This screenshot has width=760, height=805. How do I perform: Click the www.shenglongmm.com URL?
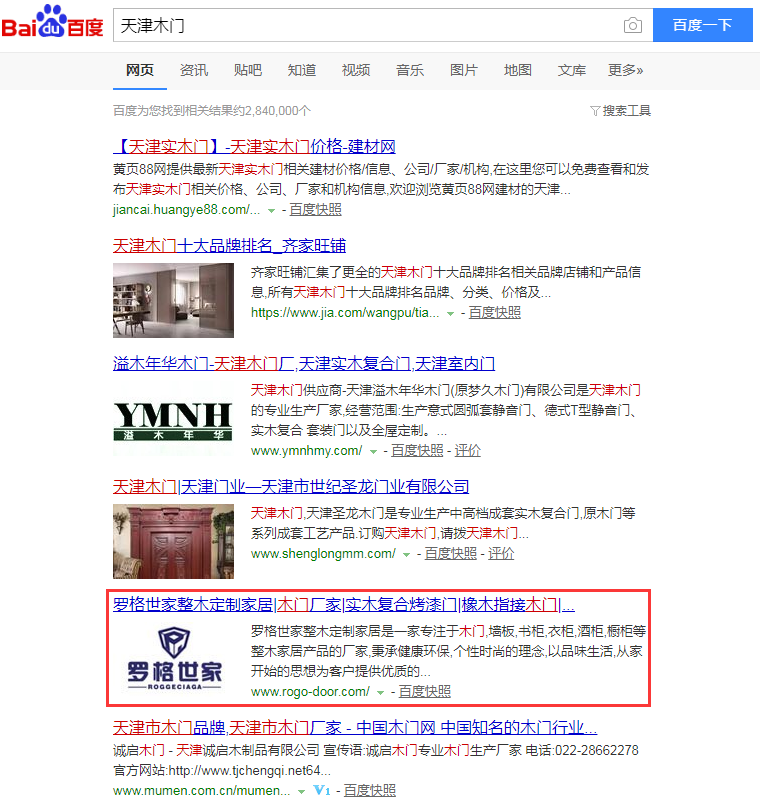[x=324, y=554]
